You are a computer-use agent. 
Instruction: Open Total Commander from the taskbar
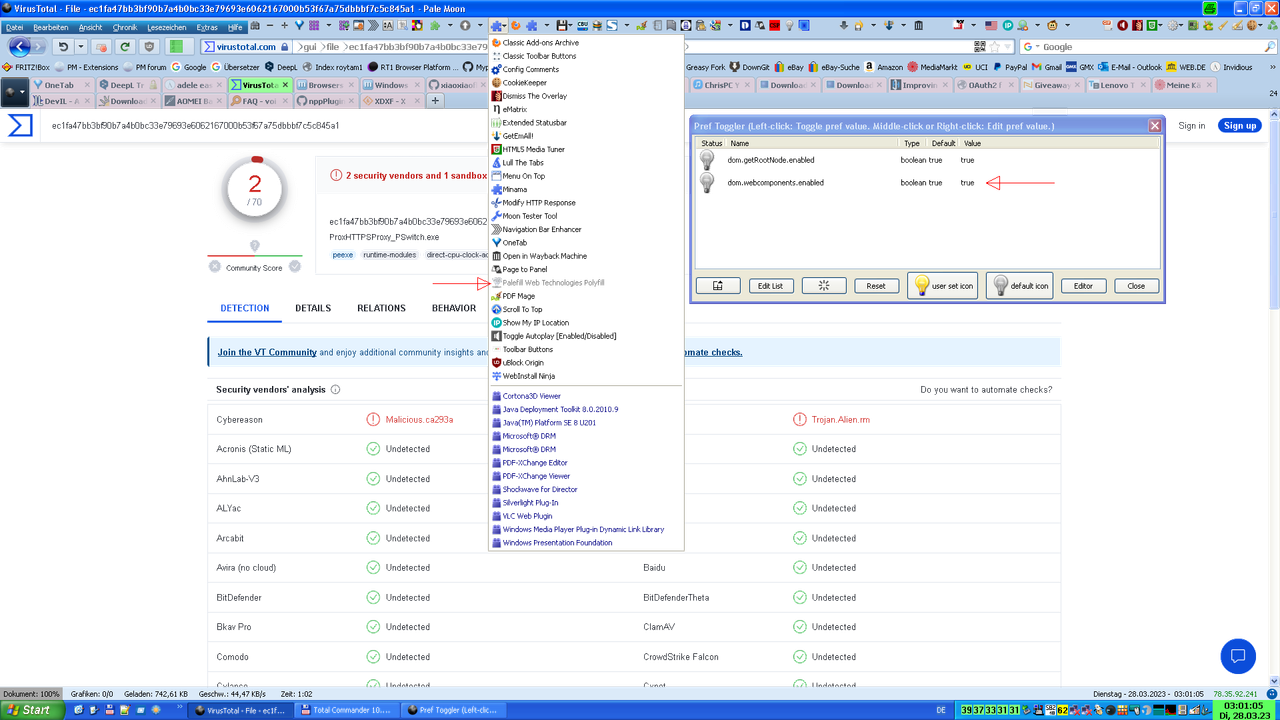pos(349,710)
